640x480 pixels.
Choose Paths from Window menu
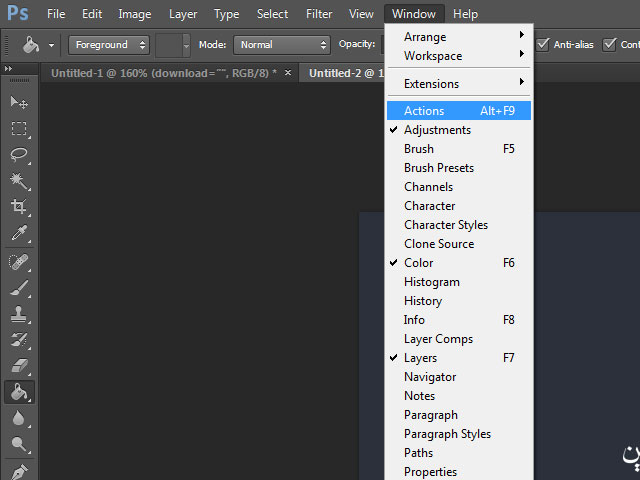(459, 453)
